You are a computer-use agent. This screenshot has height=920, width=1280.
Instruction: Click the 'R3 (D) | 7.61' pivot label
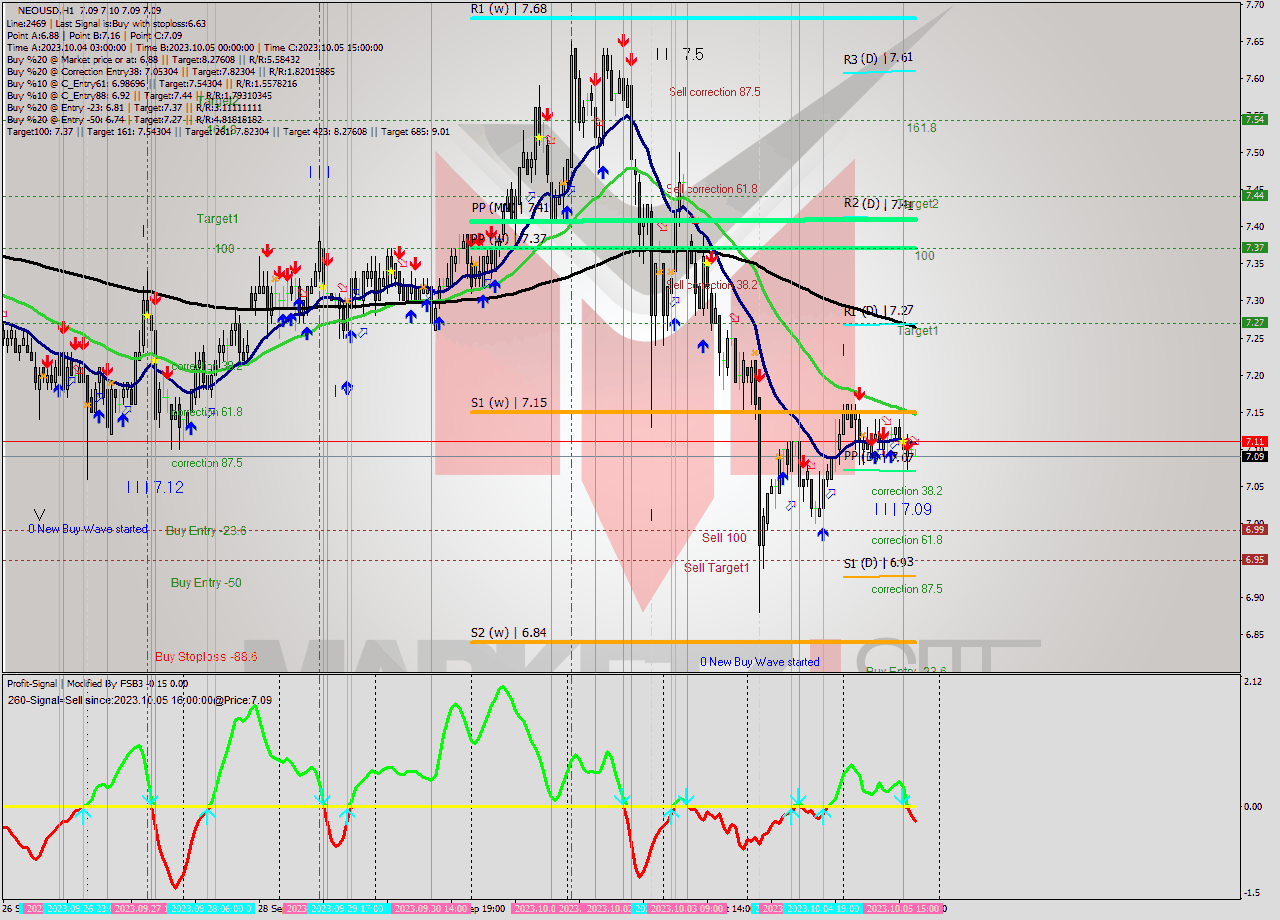tap(878, 59)
